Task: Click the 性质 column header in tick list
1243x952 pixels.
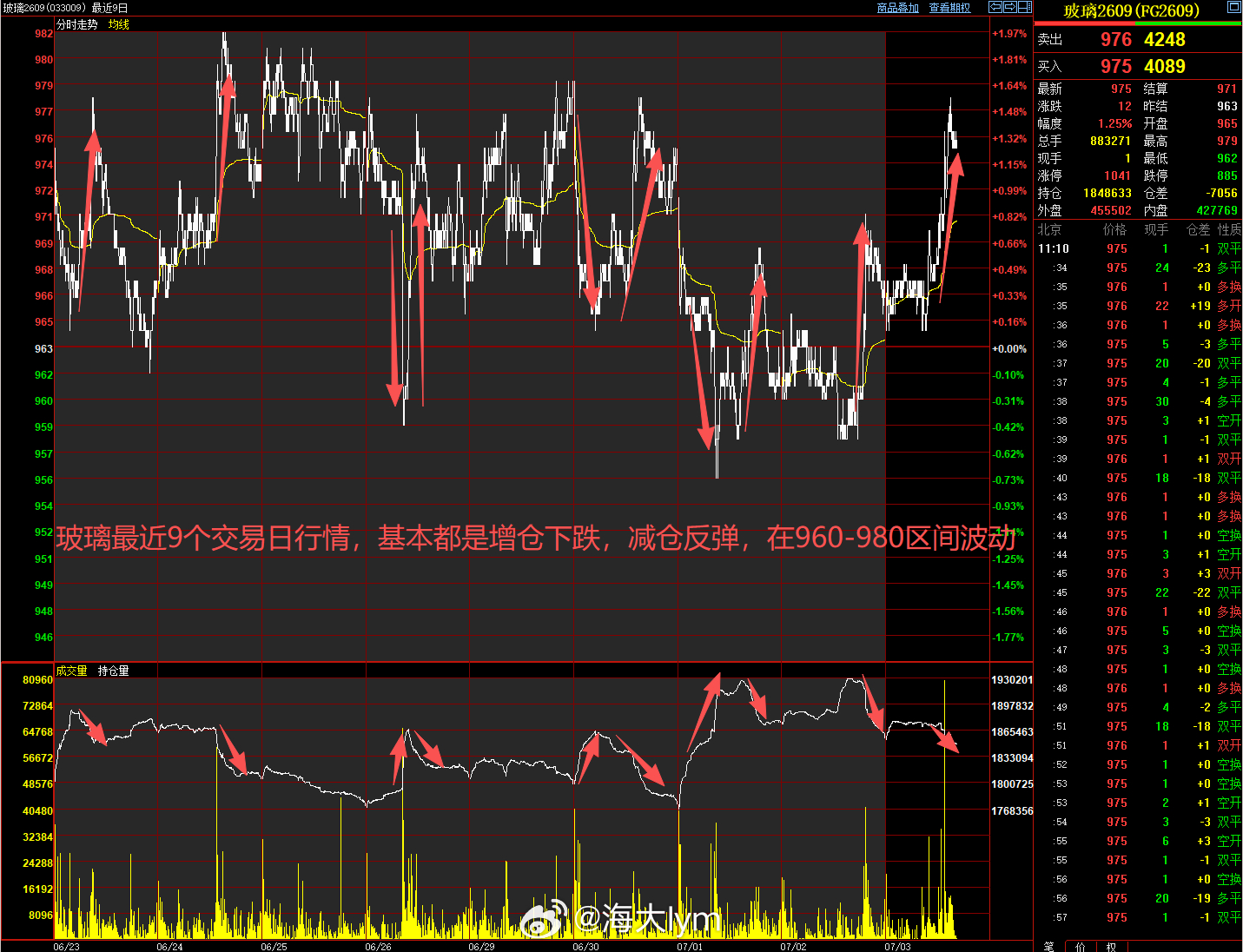Action: [1229, 229]
